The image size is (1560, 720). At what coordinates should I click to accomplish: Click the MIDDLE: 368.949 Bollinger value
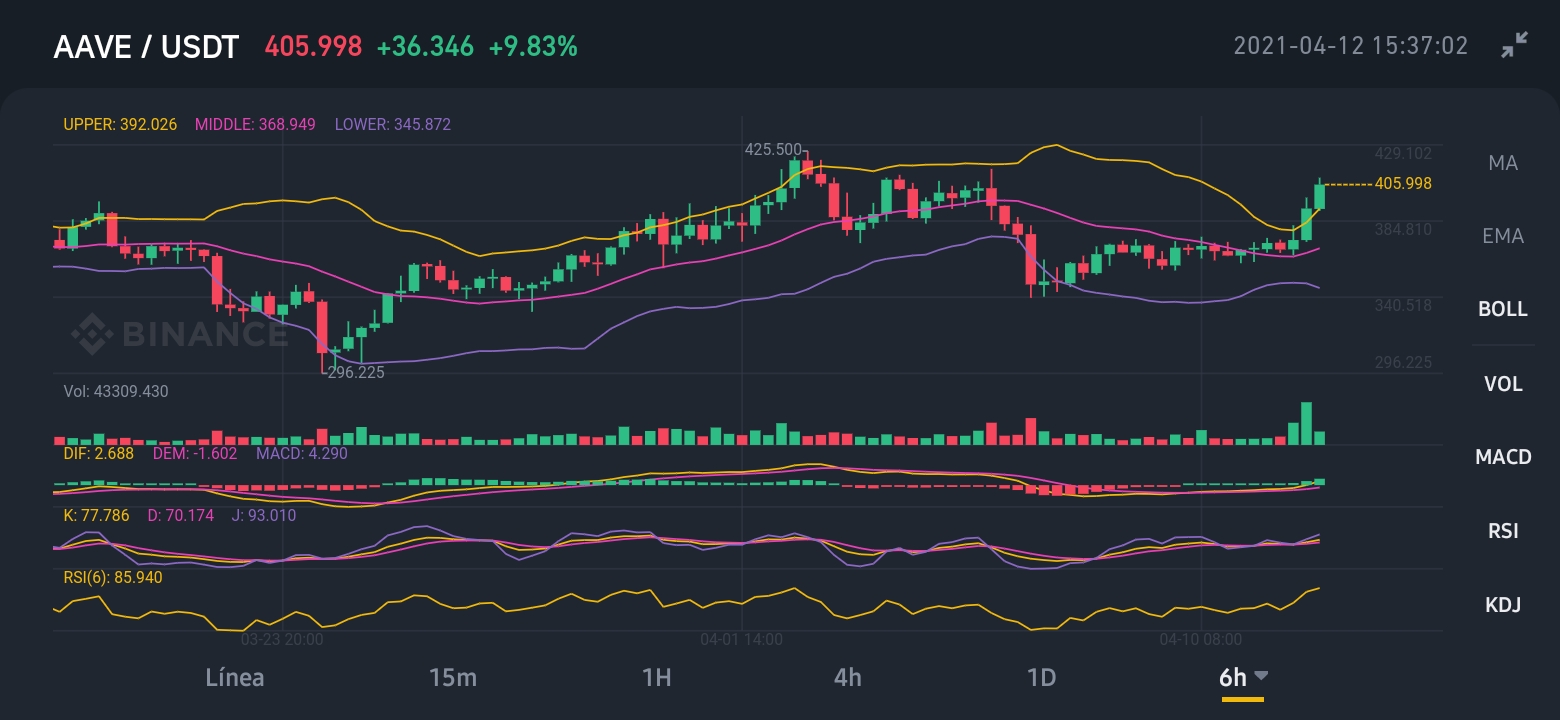[x=255, y=125]
